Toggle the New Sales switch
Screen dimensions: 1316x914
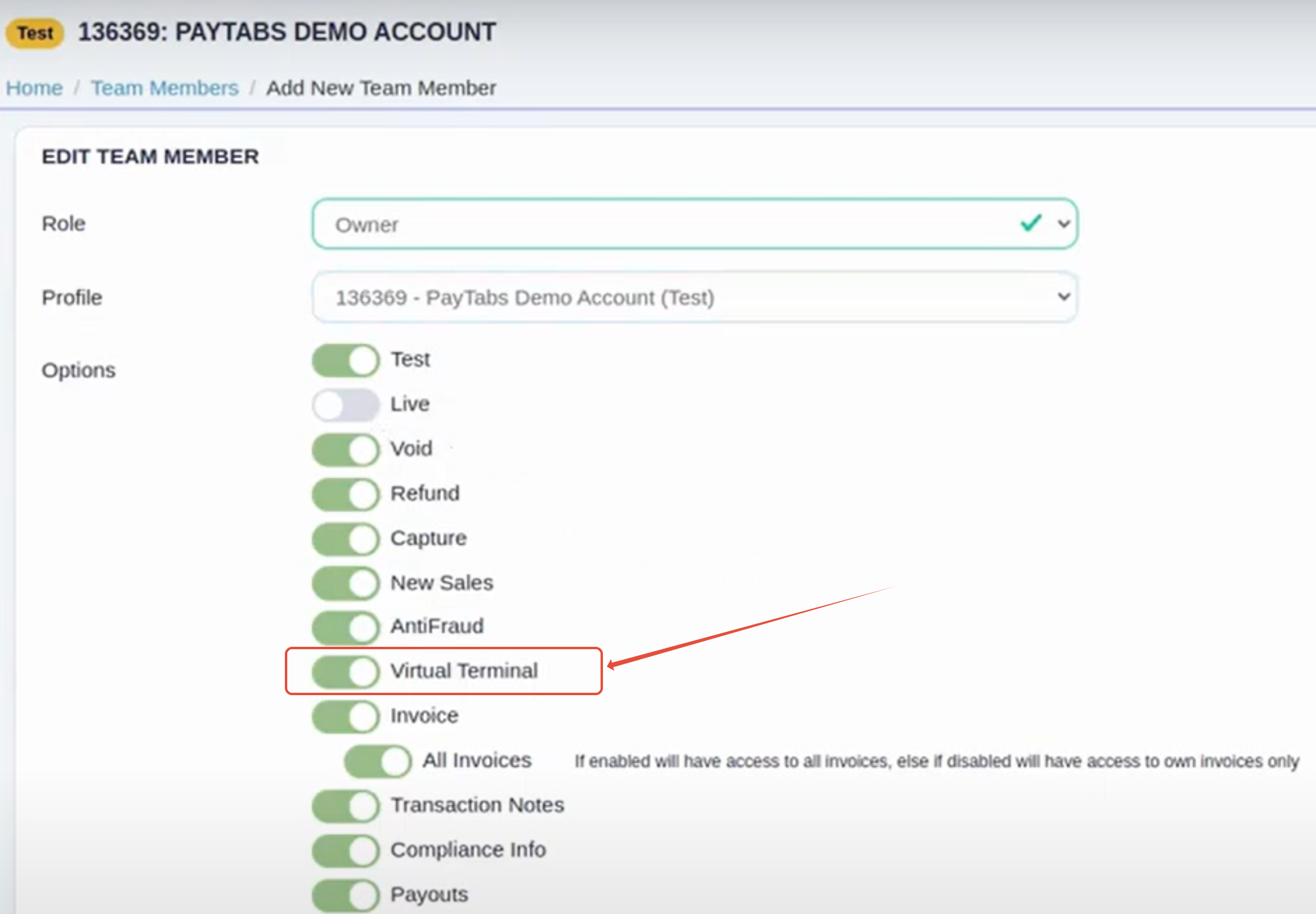point(345,583)
